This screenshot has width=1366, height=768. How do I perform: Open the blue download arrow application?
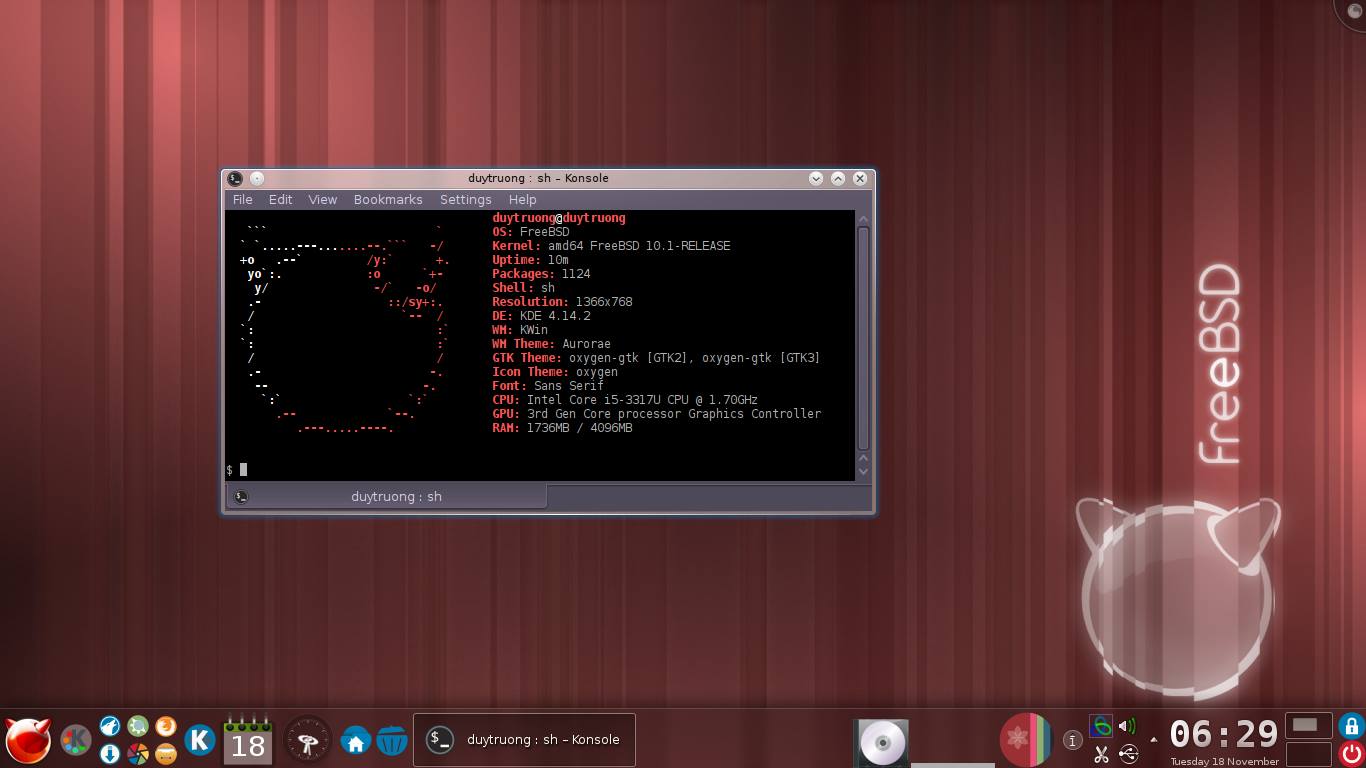point(110,753)
